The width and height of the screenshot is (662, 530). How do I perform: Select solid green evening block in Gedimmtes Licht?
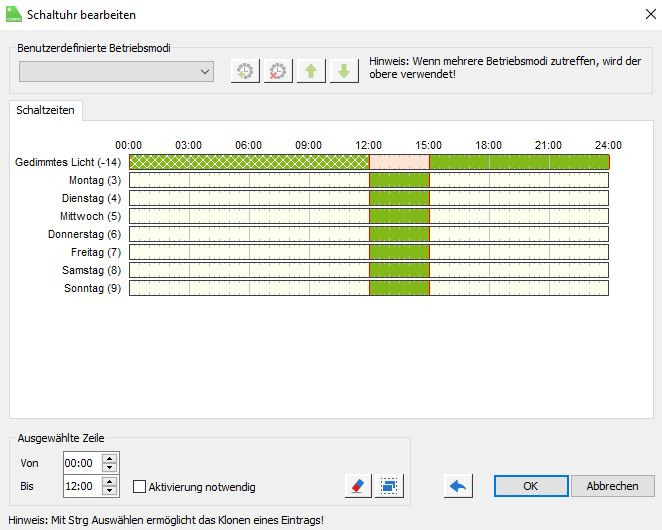[519, 162]
